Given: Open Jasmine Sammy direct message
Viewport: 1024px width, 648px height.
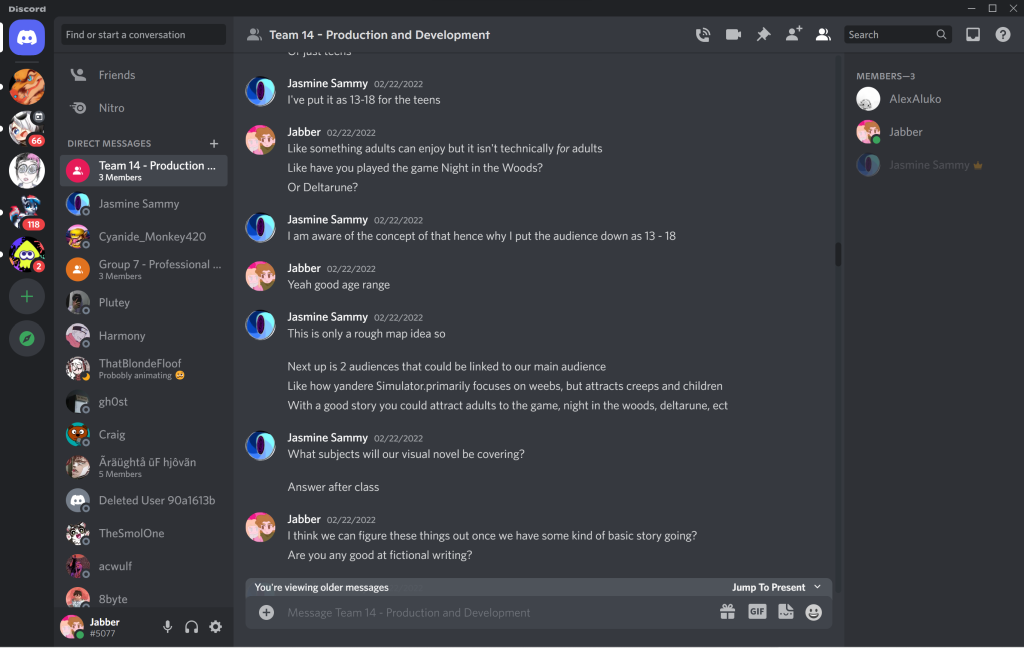Looking at the screenshot, I should pos(139,204).
